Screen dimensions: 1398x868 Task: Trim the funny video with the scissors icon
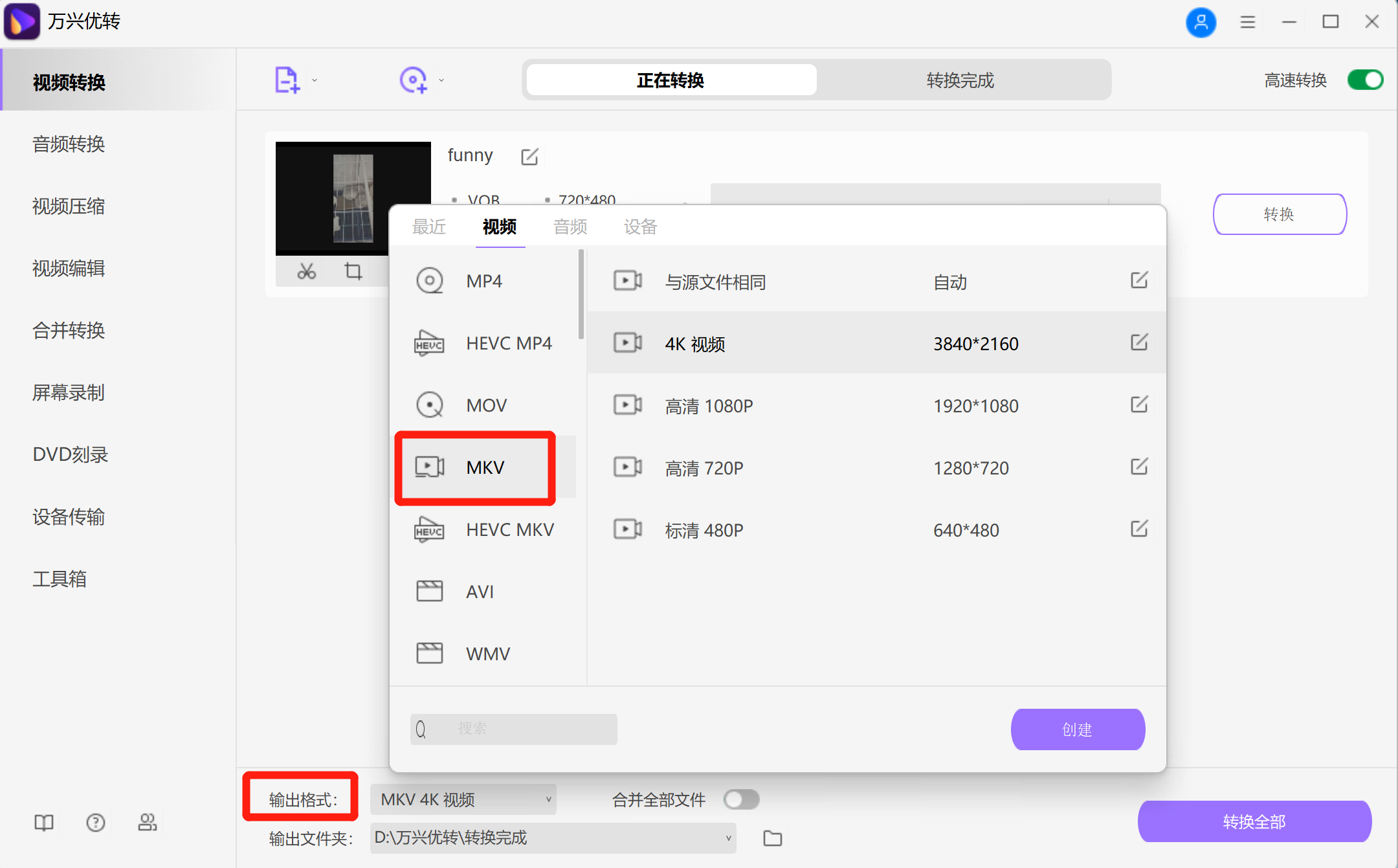pyautogui.click(x=306, y=271)
